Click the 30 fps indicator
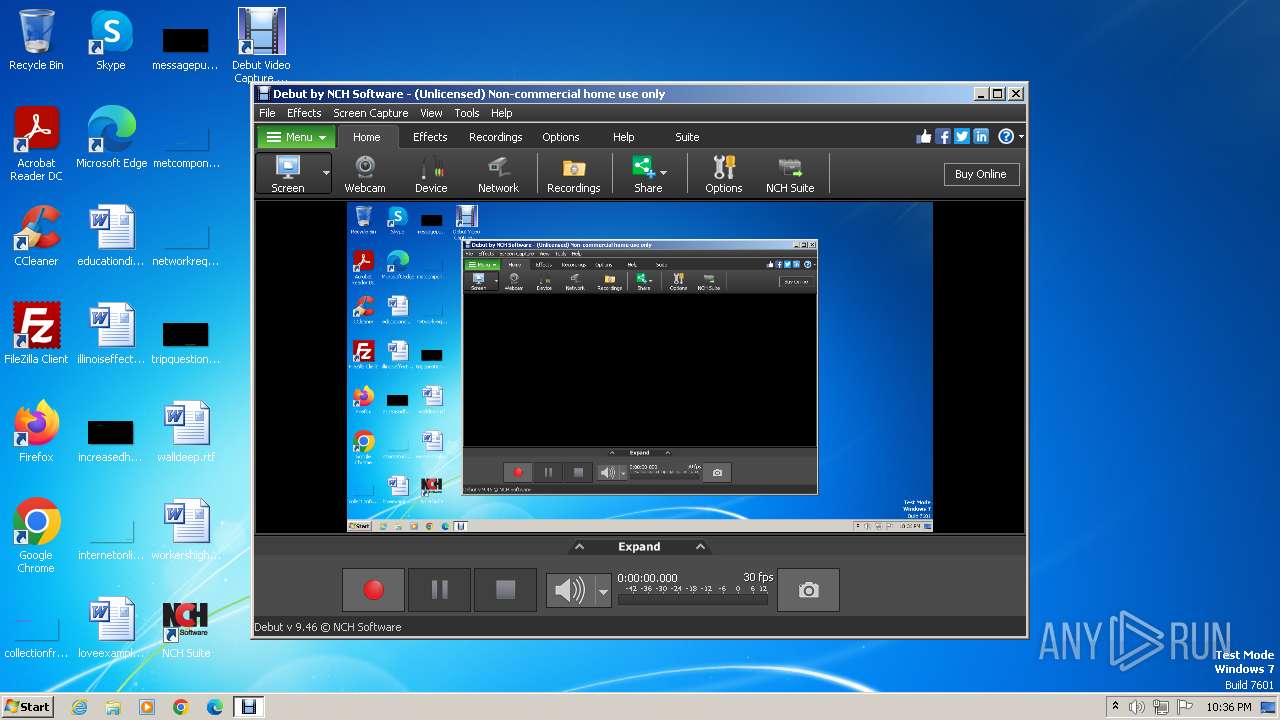Viewport: 1280px width, 720px height. pyautogui.click(x=758, y=577)
